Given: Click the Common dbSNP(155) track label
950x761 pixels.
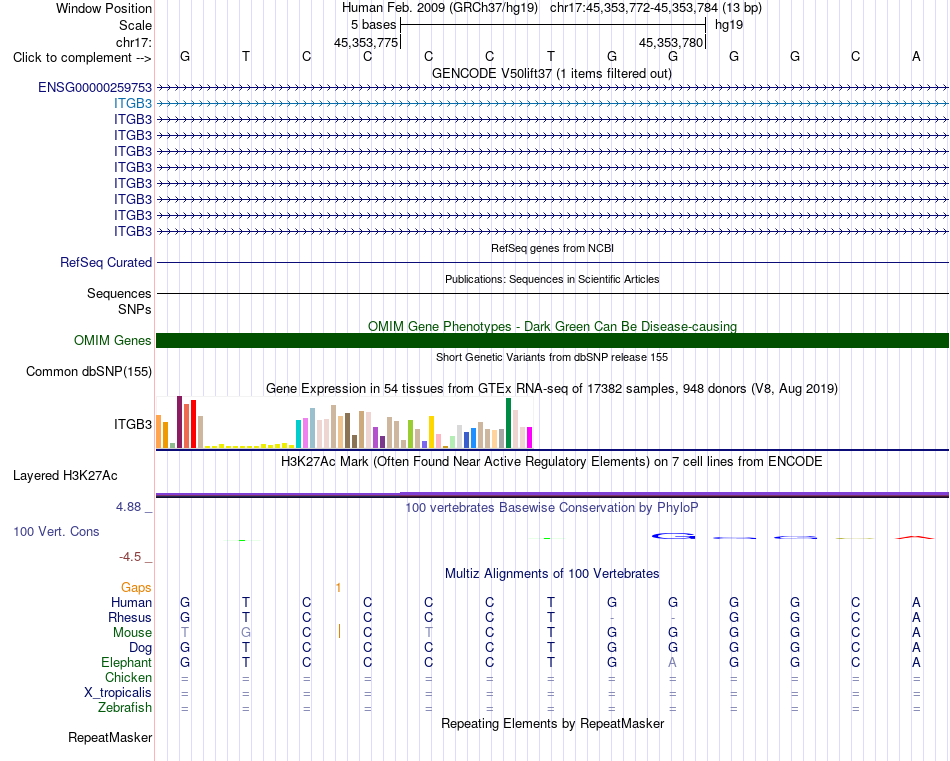Looking at the screenshot, I should (88, 371).
